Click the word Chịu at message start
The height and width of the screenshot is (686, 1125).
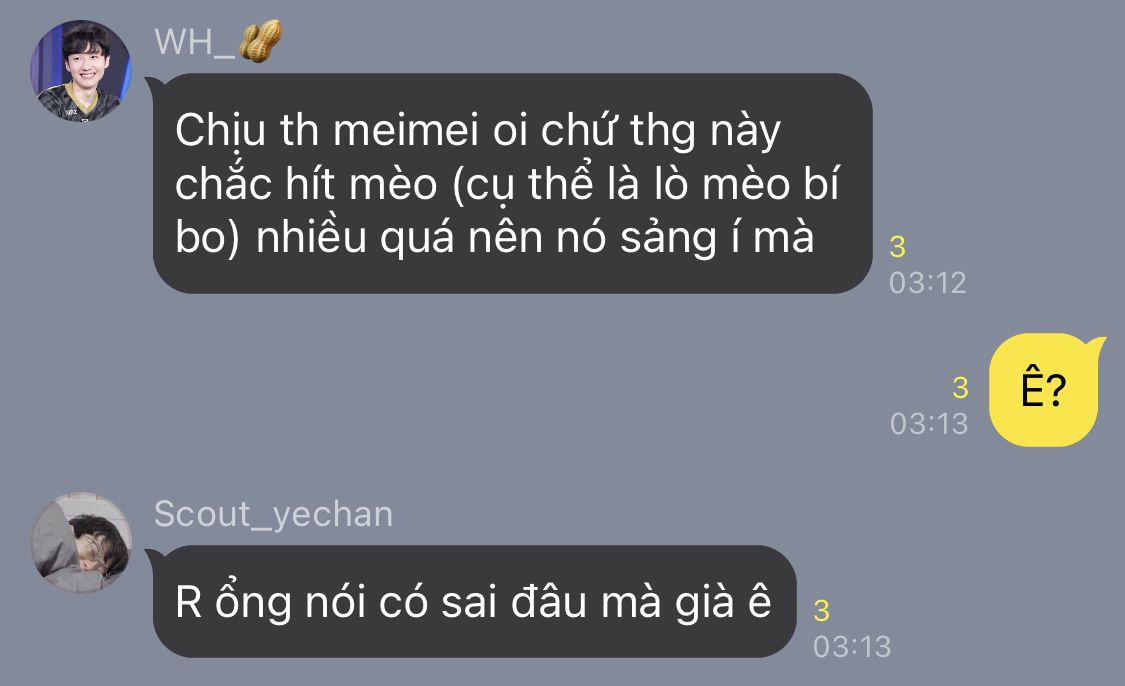[x=220, y=131]
